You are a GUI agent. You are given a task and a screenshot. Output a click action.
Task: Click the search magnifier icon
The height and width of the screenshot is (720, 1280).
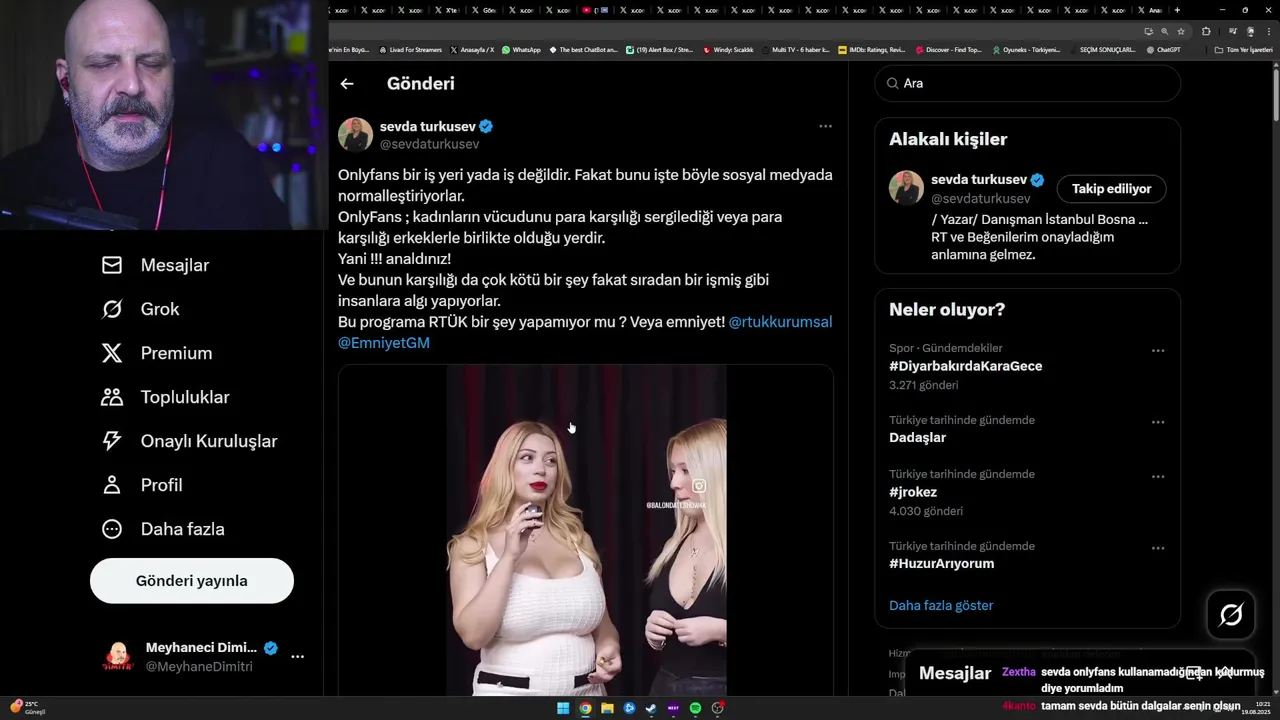coord(892,84)
